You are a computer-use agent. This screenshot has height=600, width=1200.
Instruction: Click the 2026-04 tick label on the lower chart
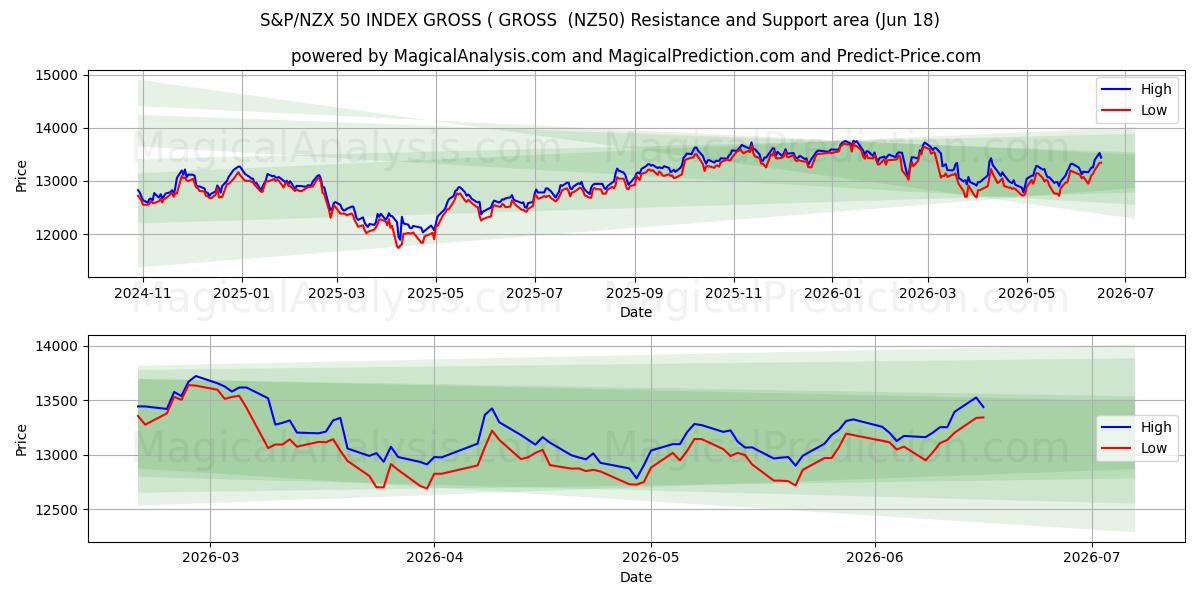[434, 559]
